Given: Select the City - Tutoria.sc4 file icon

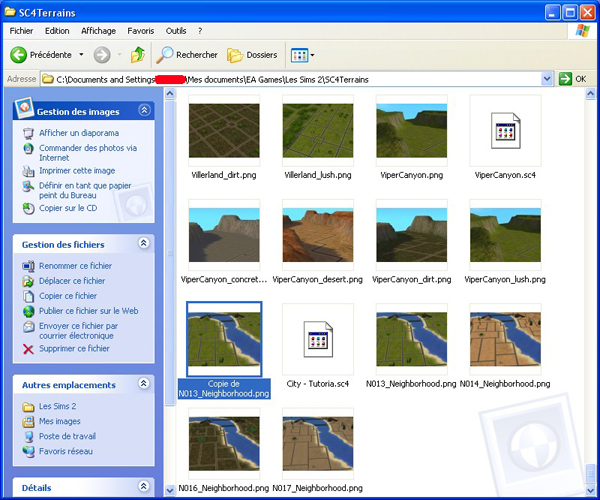Looking at the screenshot, I should tap(318, 339).
